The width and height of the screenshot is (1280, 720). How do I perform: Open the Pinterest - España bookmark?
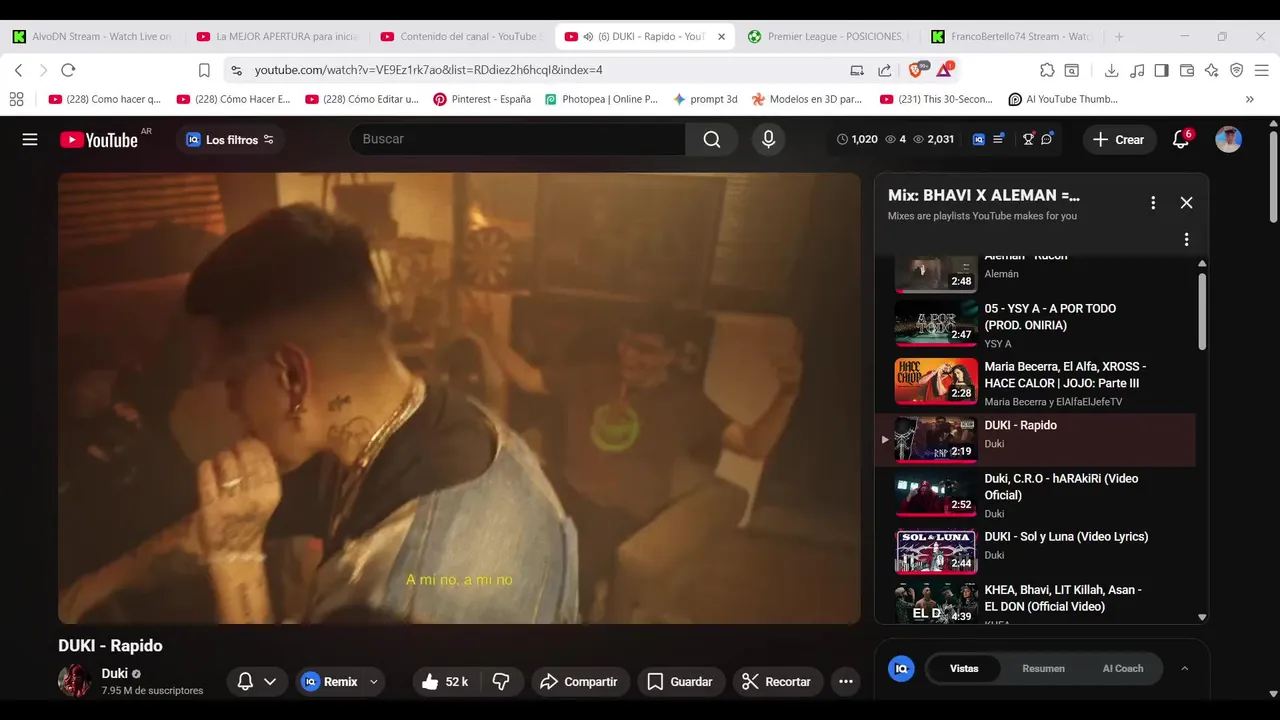tap(482, 99)
